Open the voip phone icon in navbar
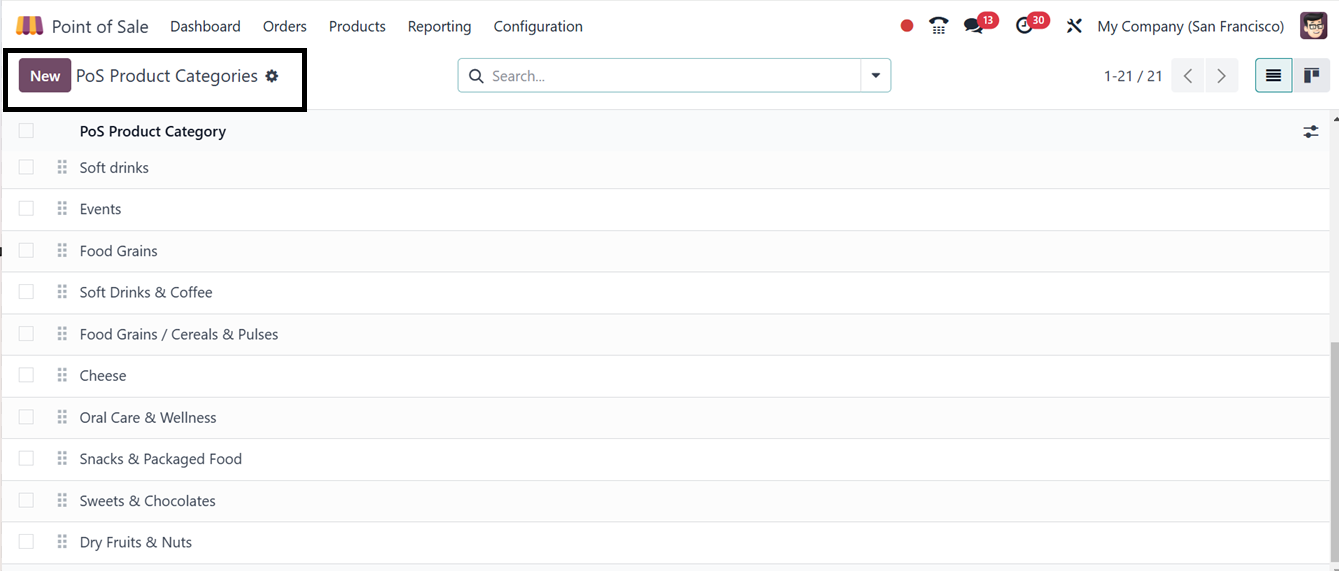1339x571 pixels. point(938,26)
